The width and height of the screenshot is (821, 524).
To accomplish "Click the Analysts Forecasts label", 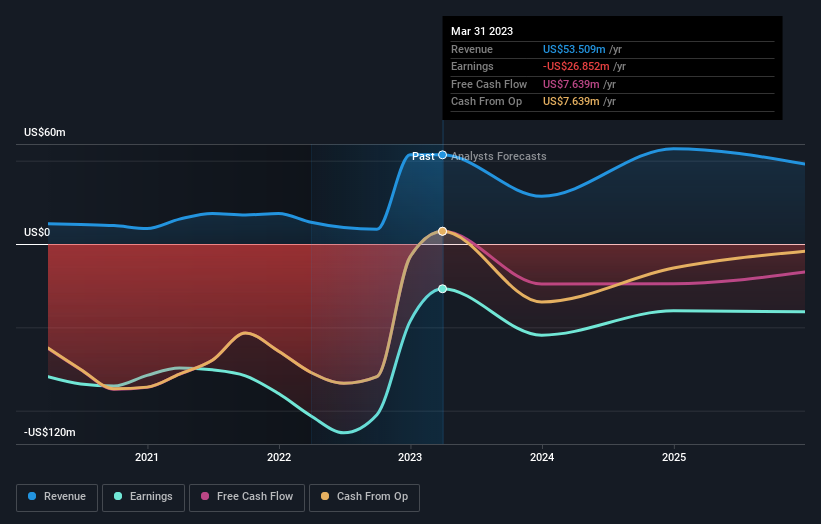I will point(498,156).
